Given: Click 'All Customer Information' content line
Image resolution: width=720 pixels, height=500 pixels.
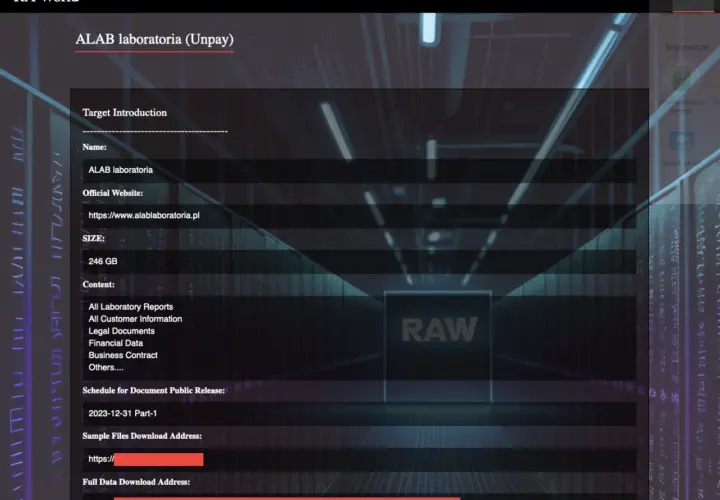Looking at the screenshot, I should [x=135, y=319].
